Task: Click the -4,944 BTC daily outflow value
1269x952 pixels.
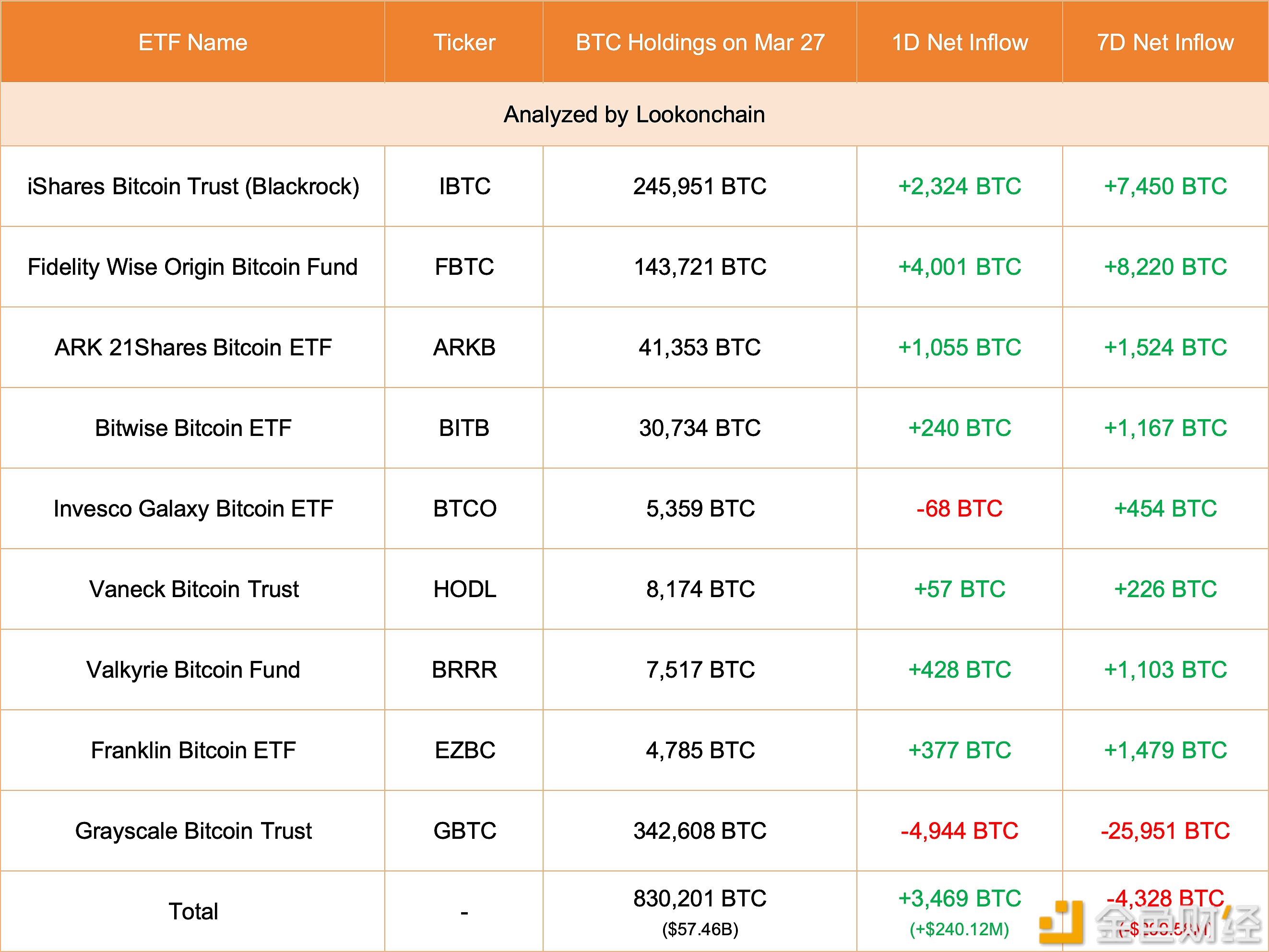Action: (959, 831)
